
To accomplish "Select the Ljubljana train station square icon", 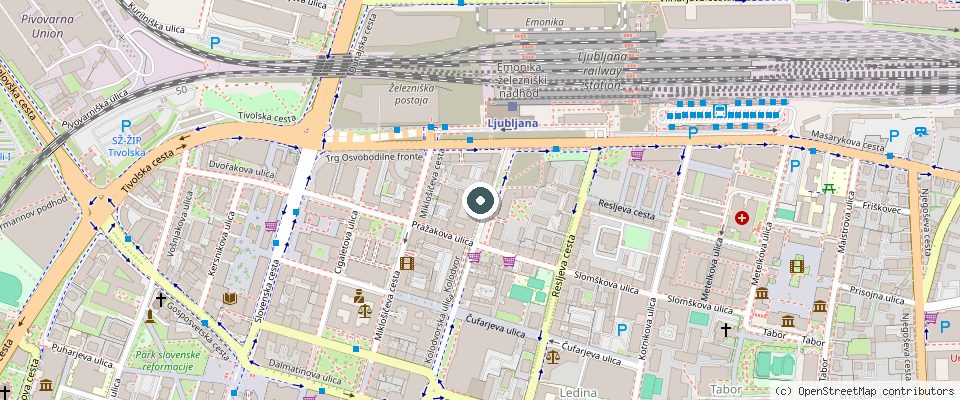I will tap(512, 106).
